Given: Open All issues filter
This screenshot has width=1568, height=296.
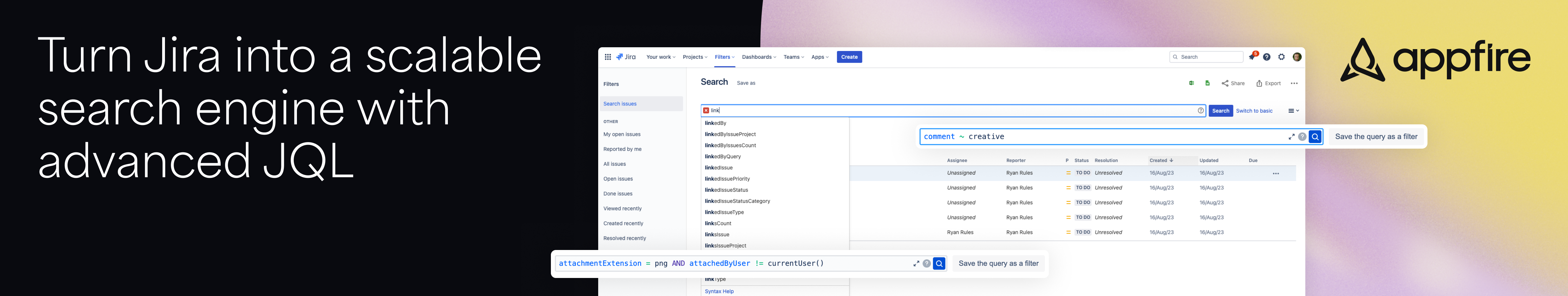Looking at the screenshot, I should pyautogui.click(x=614, y=164).
